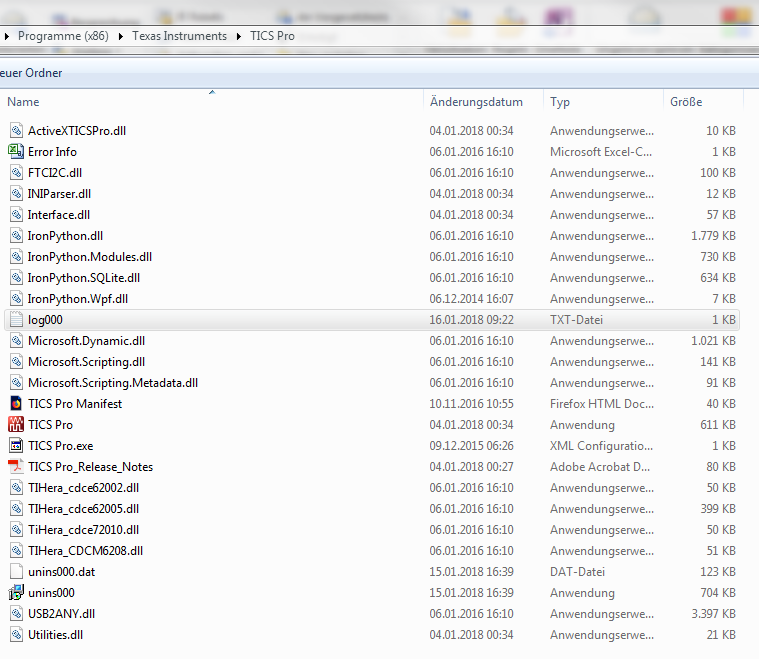Click the size 1.779 KB cell

[713, 236]
